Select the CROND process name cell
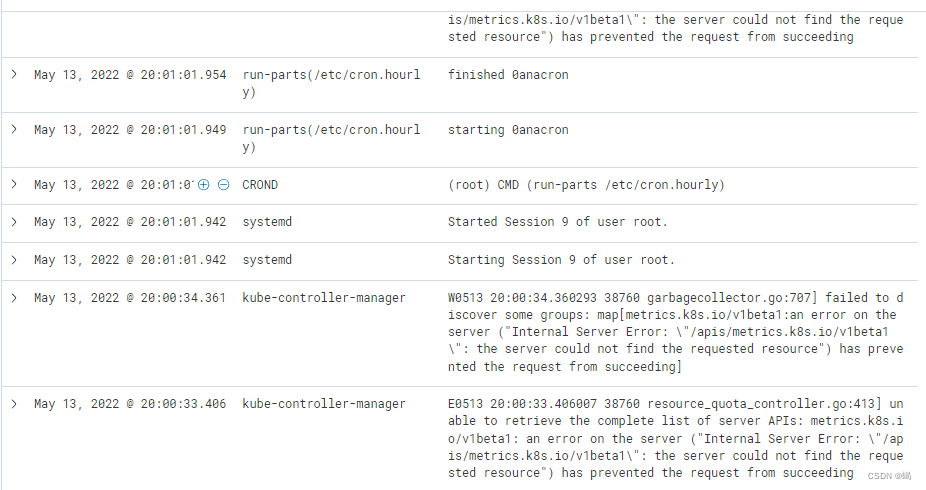Viewport: 926px width, 490px height. tap(260, 185)
